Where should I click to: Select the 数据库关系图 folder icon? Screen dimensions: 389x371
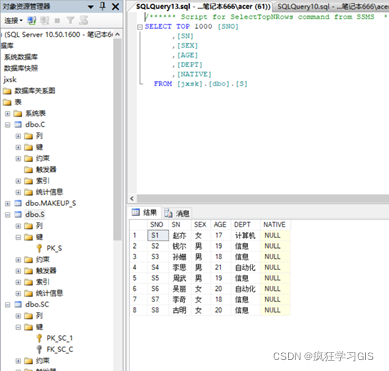pos(7,91)
